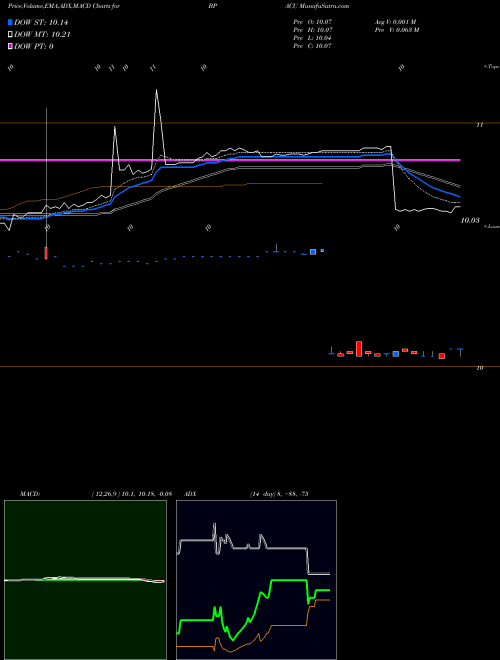Click the 'Pre O: 10.07' value

(x=313, y=21)
